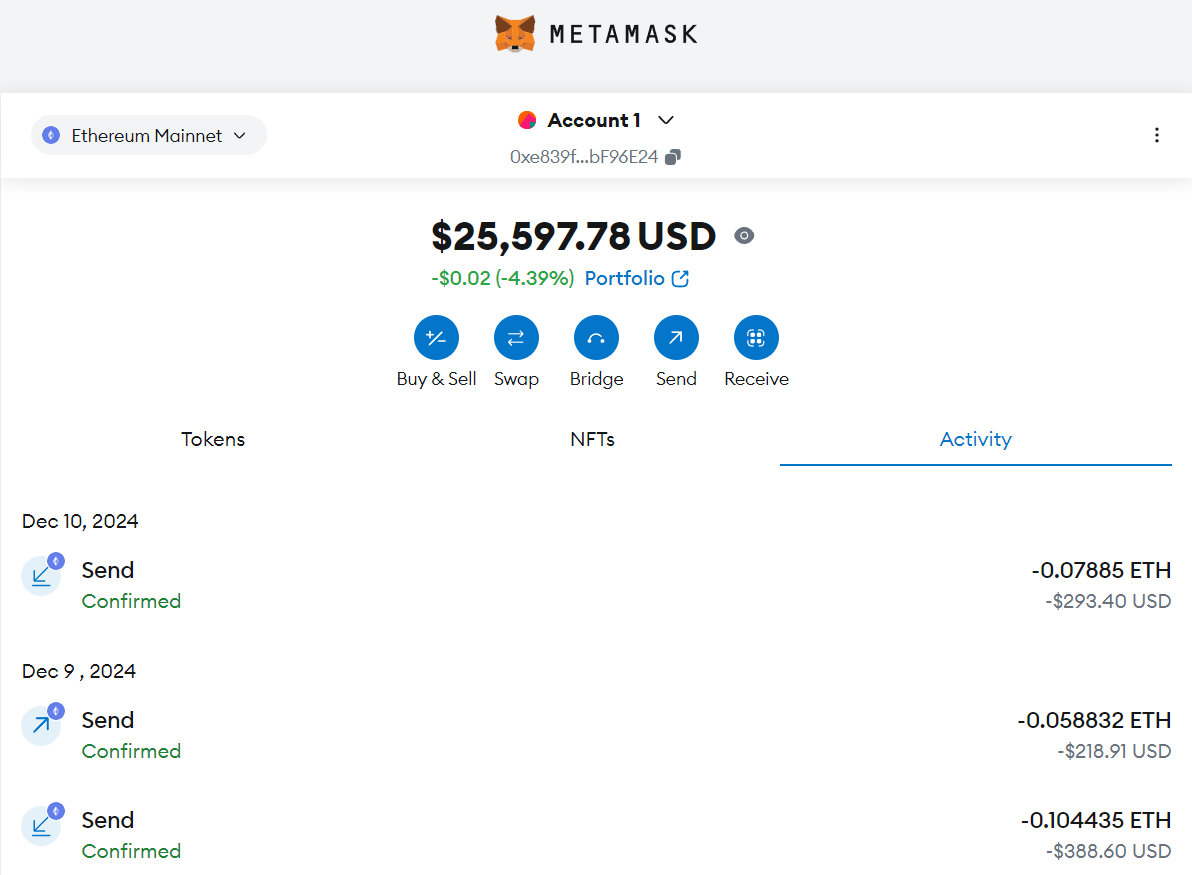Open the Portfolio link
This screenshot has width=1192, height=875.
pos(636,278)
